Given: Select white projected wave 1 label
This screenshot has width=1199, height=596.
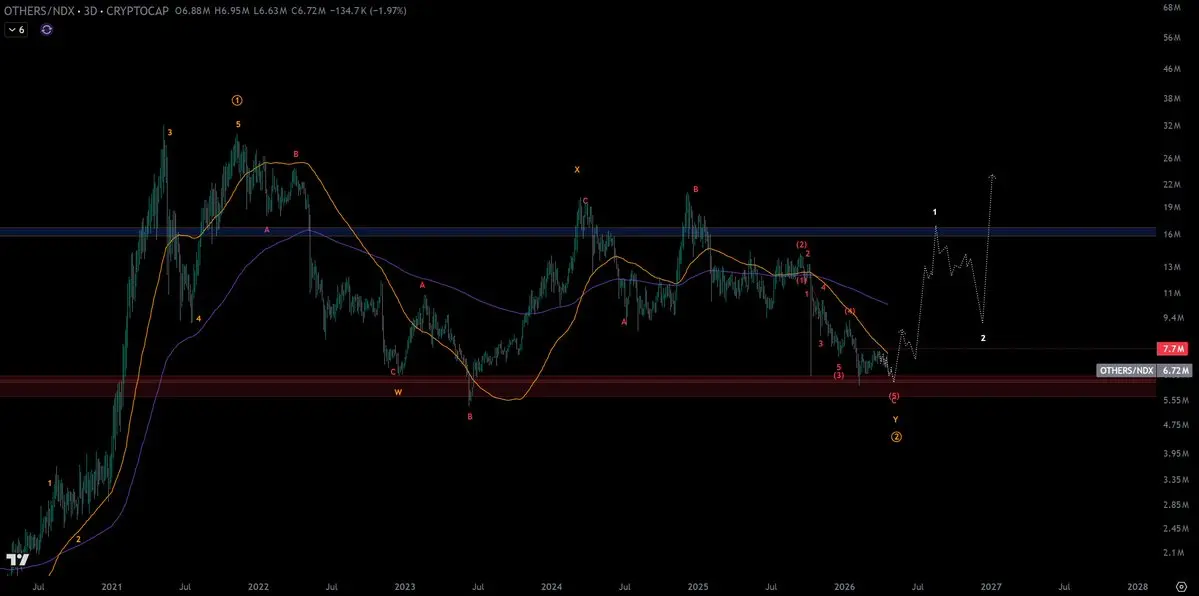Looking at the screenshot, I should coord(934,211).
